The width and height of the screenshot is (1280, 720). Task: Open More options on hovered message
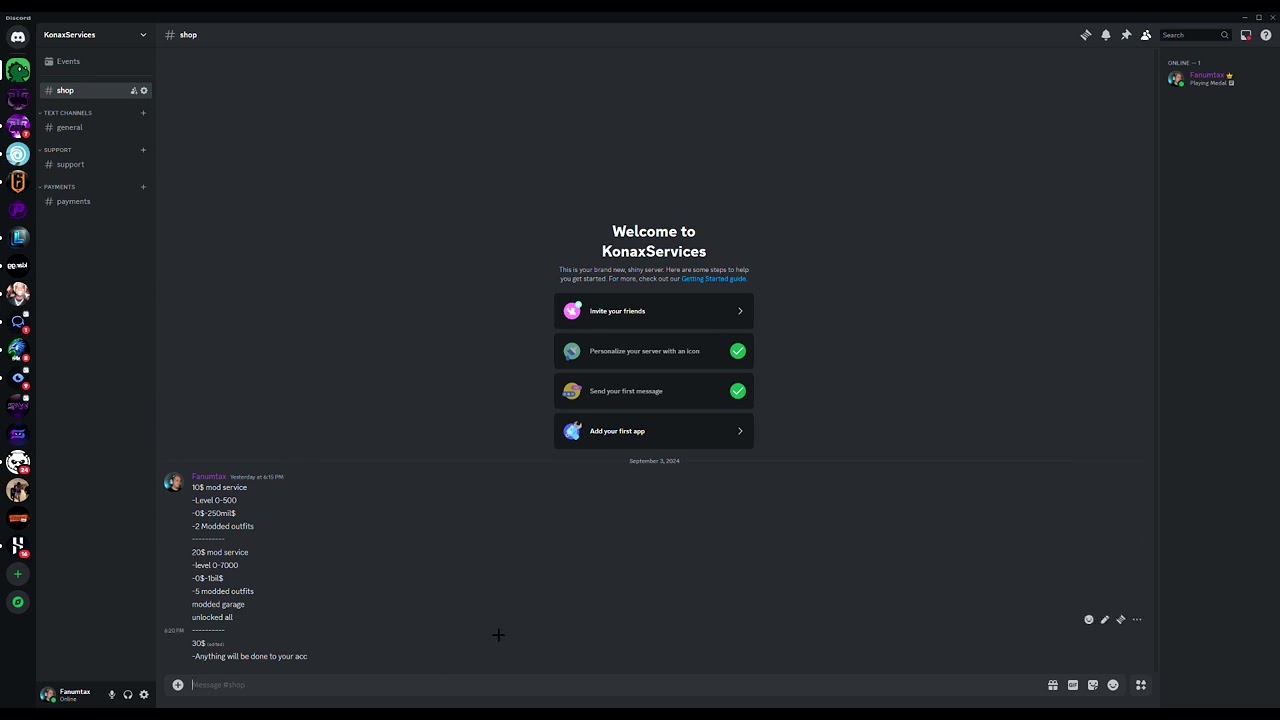1137,620
